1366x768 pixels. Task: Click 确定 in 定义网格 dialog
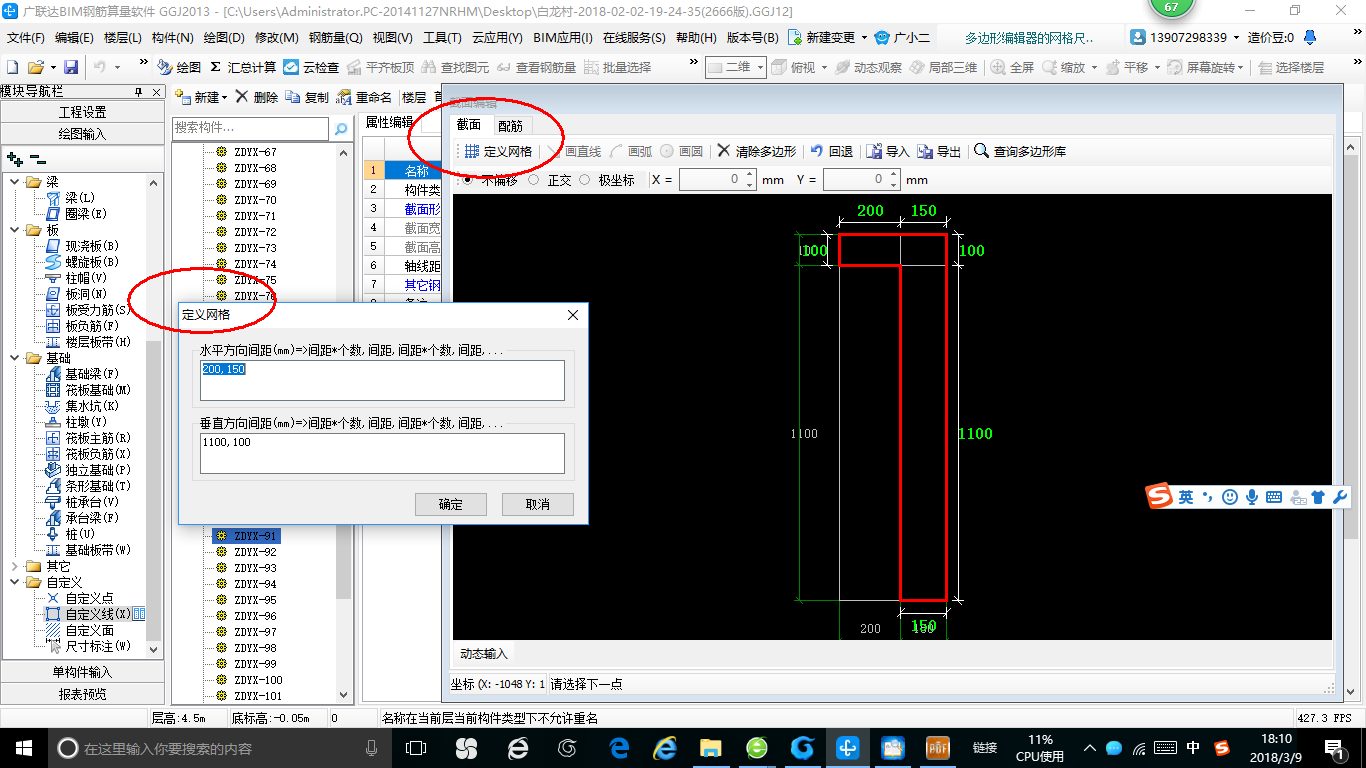451,504
